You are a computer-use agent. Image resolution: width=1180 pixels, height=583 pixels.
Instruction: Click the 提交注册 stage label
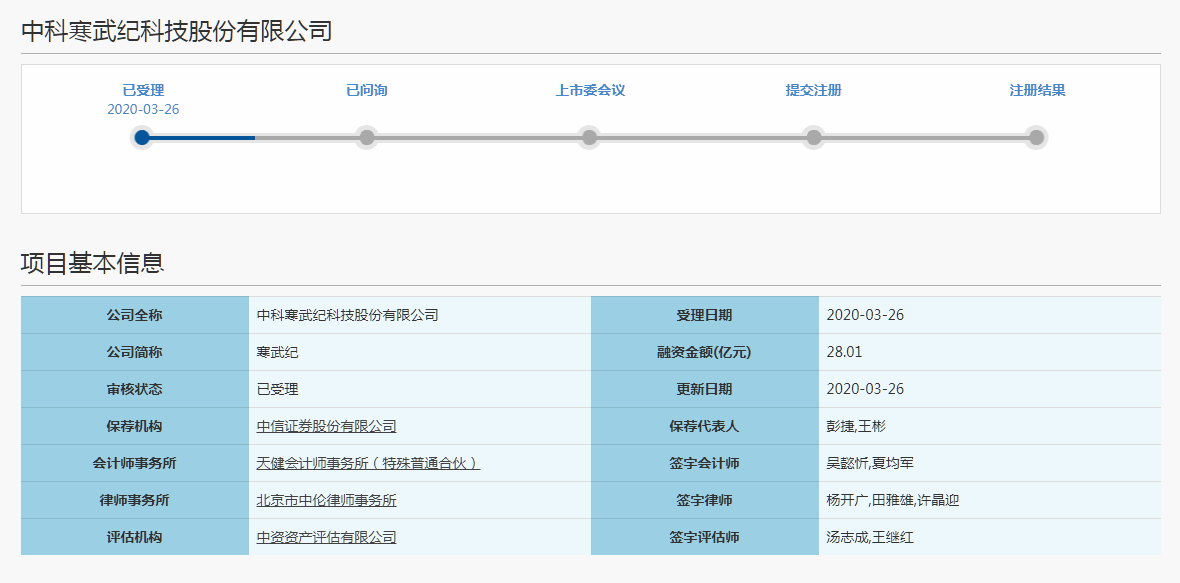pyautogui.click(x=811, y=88)
